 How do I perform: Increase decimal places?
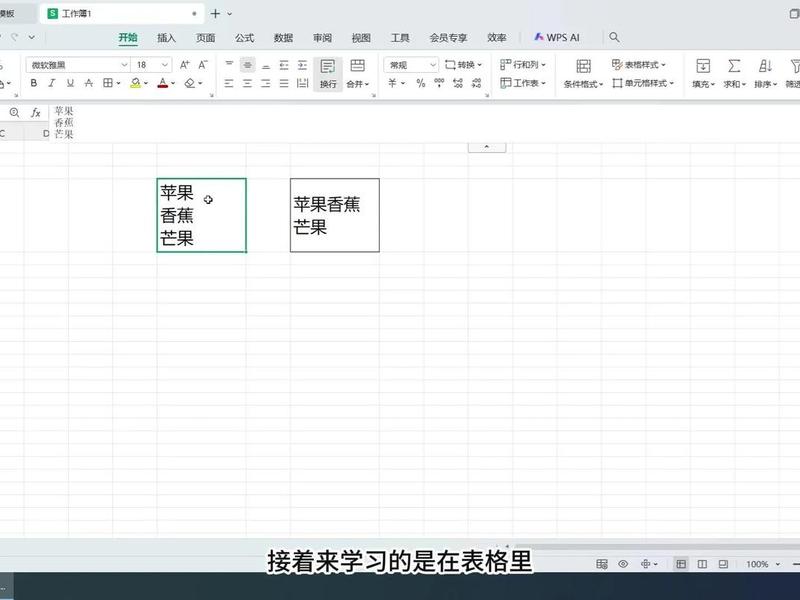(x=458, y=83)
